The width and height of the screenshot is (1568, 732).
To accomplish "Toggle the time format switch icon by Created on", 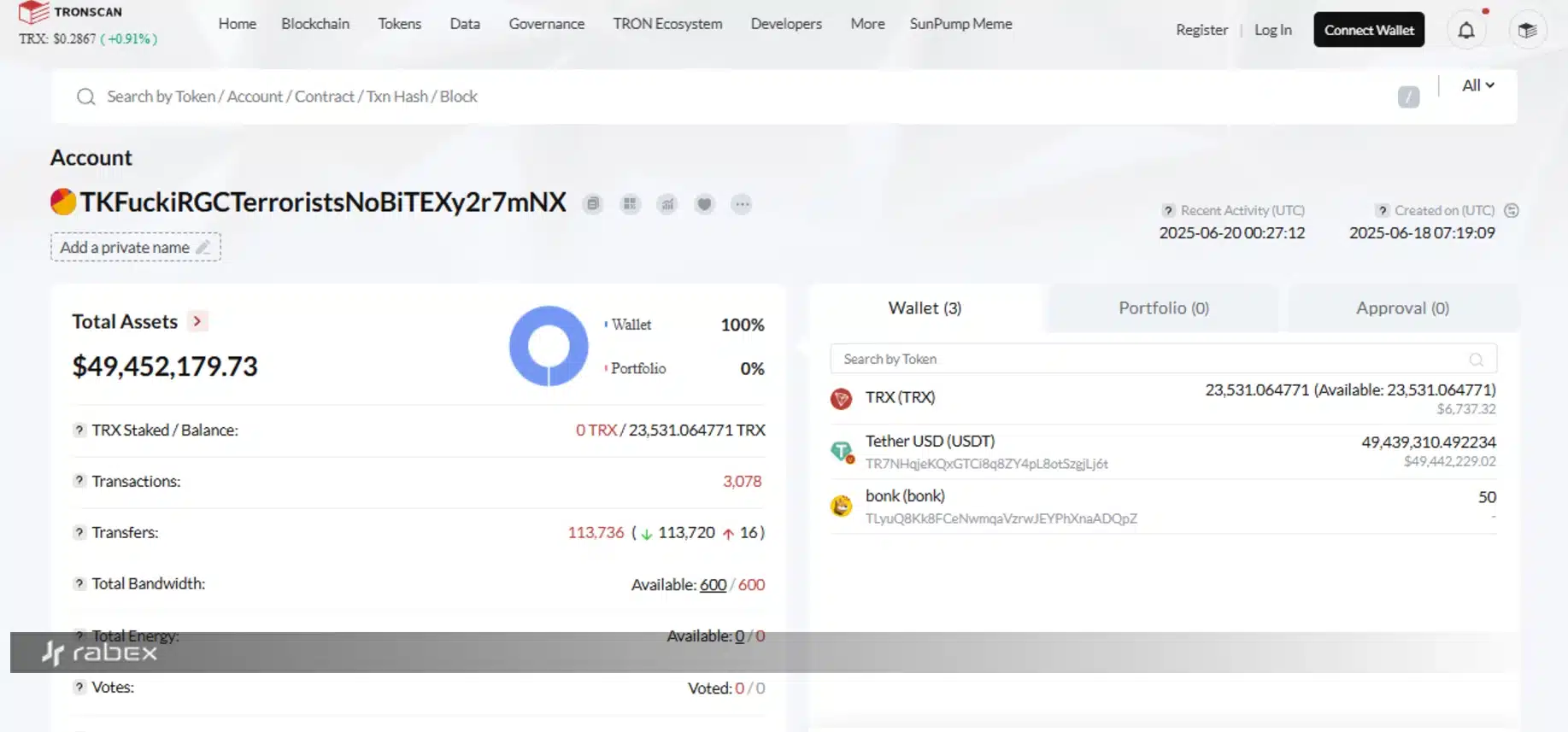I will pos(1512,210).
